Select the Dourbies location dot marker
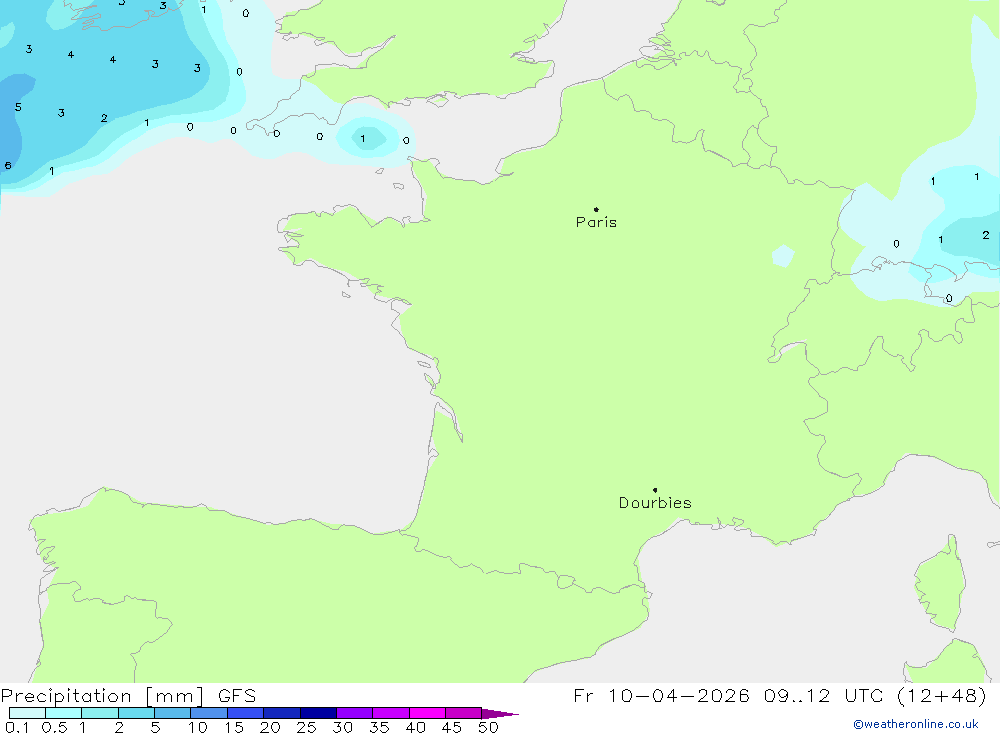Screen dimensions: 1000x733 pos(655,490)
